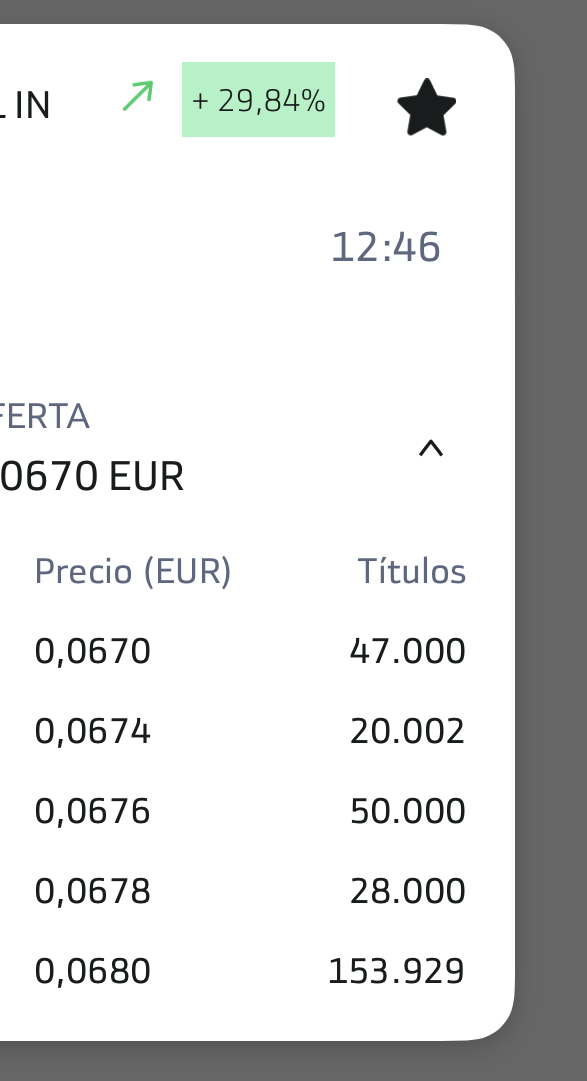Click the 153.929 share volume value
Screen dimensions: 587x1081
point(396,970)
